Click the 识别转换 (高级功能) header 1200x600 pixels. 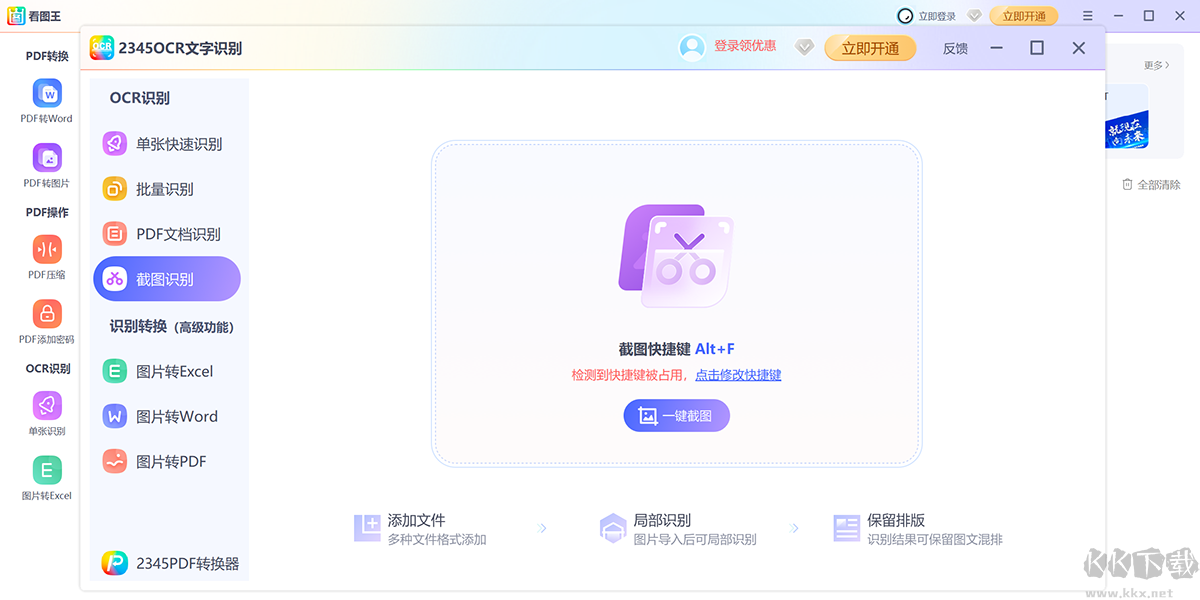click(x=171, y=327)
